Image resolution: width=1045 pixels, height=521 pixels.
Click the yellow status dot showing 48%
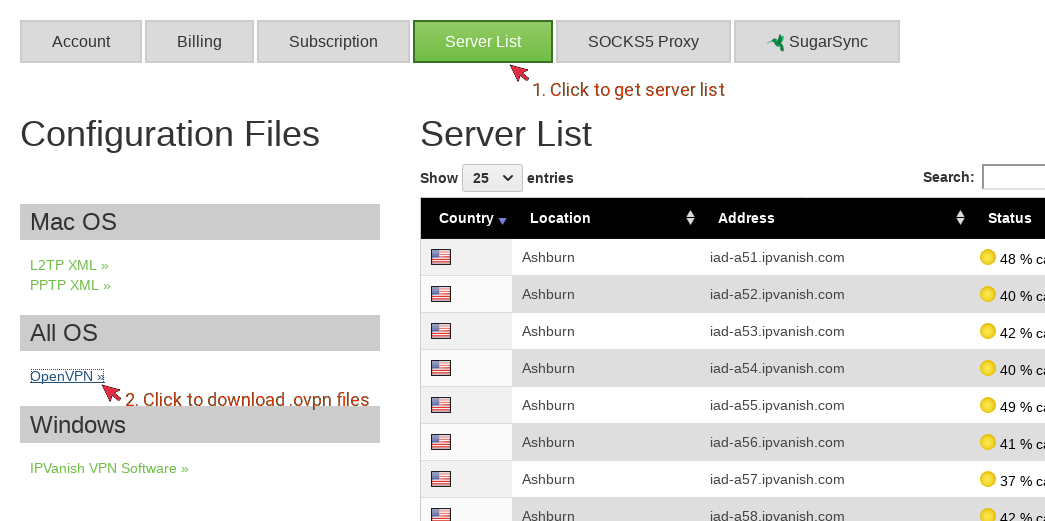tap(988, 257)
